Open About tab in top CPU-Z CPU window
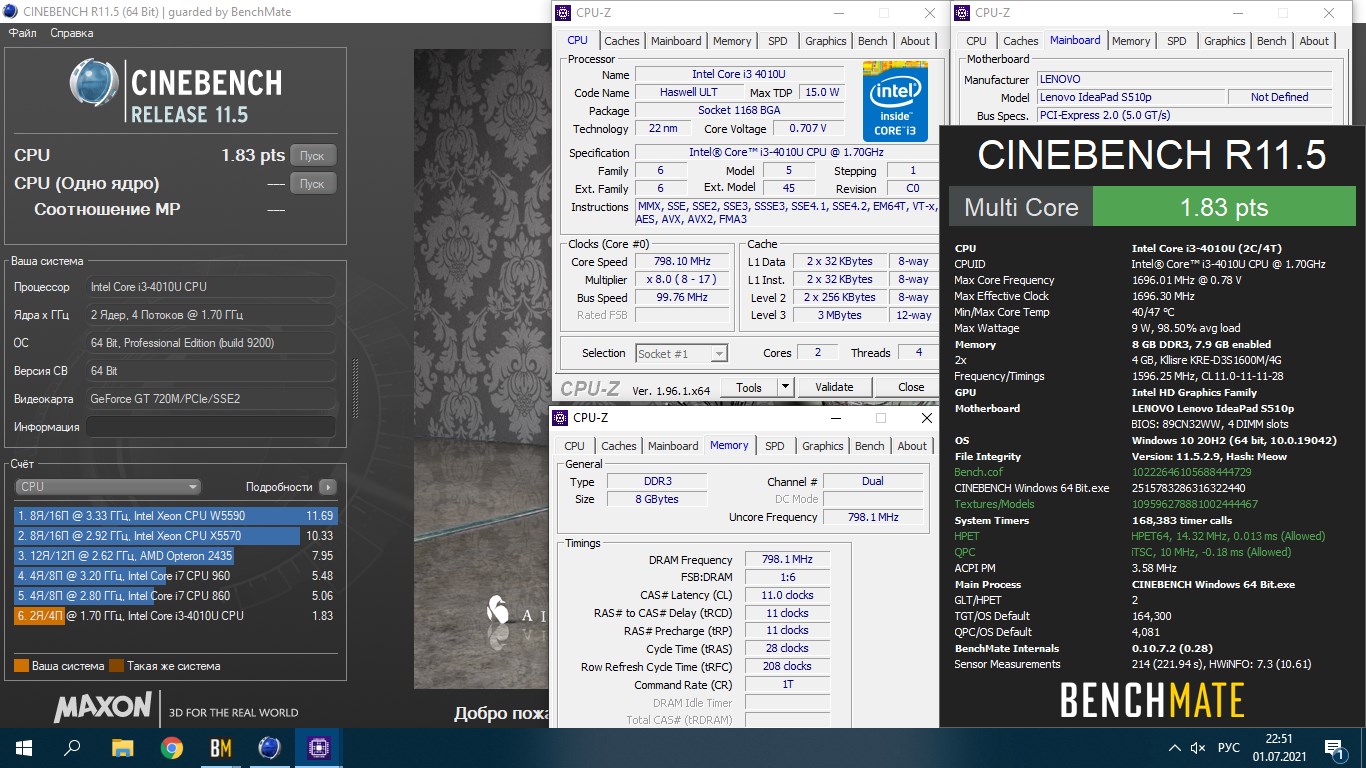This screenshot has height=768, width=1366. 915,41
